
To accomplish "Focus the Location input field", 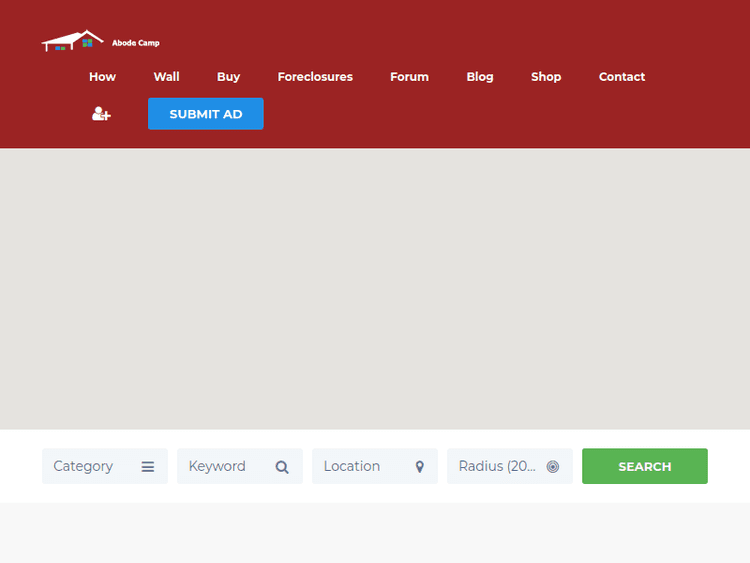I will [x=360, y=466].
